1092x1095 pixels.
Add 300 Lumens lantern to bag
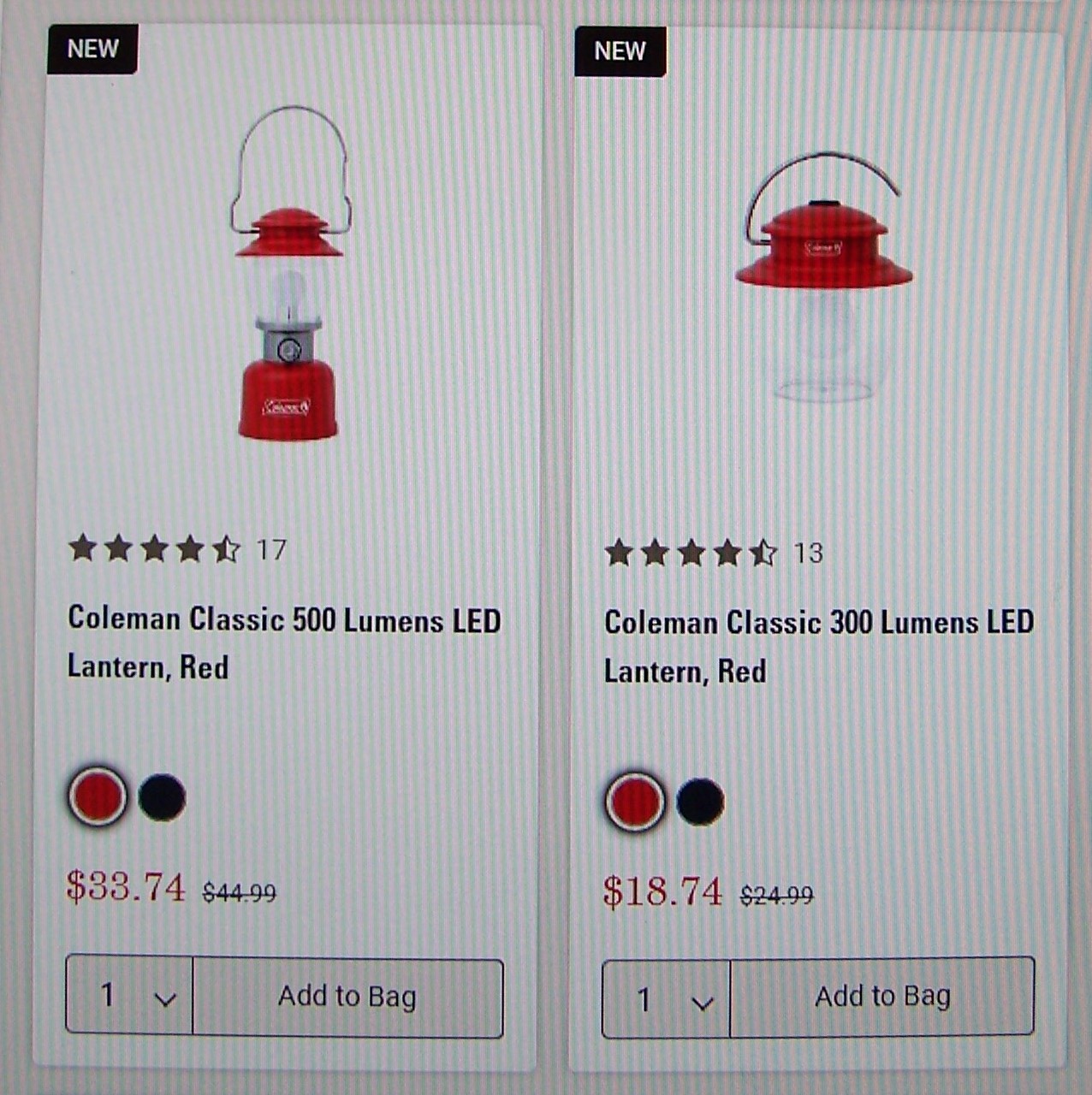pyautogui.click(x=882, y=997)
